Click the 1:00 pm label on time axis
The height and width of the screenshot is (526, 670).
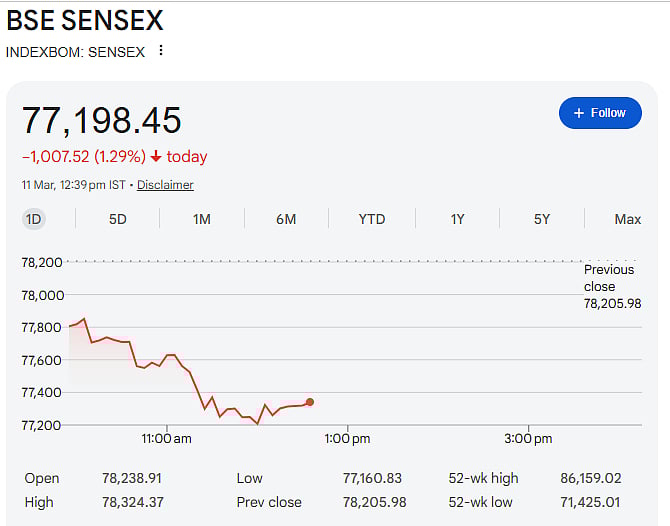tap(348, 439)
